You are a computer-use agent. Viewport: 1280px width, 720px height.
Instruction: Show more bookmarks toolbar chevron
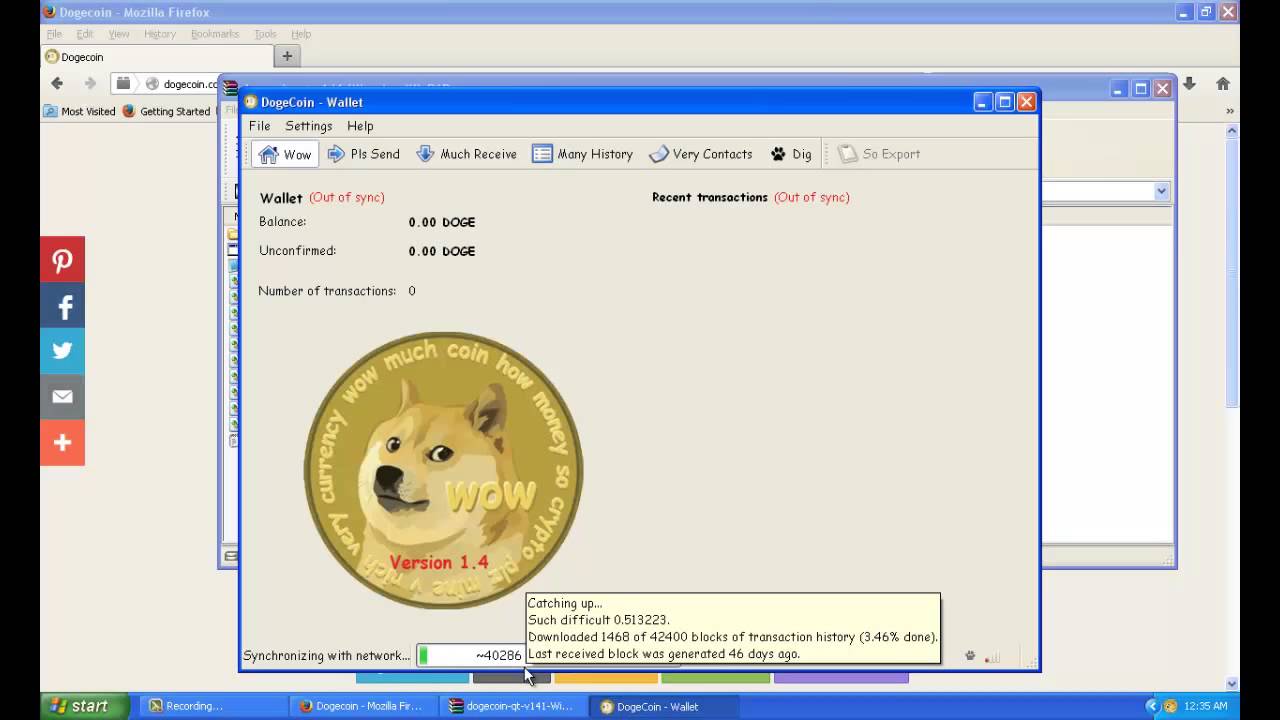pyautogui.click(x=1229, y=111)
